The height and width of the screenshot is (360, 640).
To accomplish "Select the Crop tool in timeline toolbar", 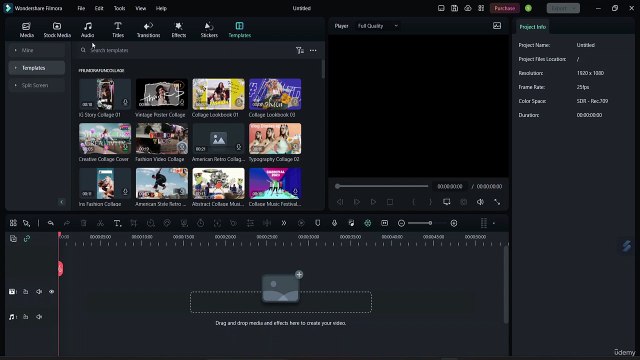I will tap(133, 223).
